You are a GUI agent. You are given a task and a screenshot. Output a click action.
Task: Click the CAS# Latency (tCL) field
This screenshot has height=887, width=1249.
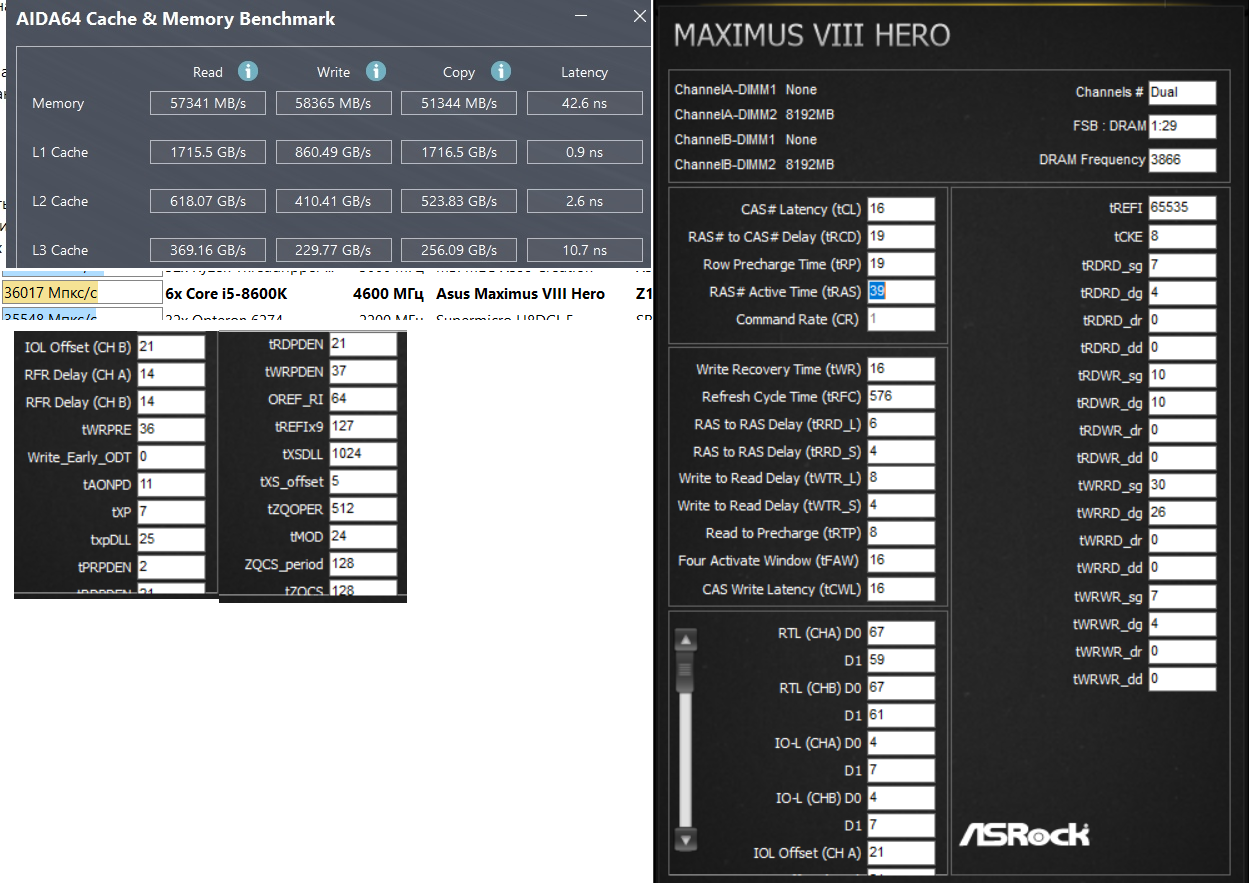tap(901, 209)
